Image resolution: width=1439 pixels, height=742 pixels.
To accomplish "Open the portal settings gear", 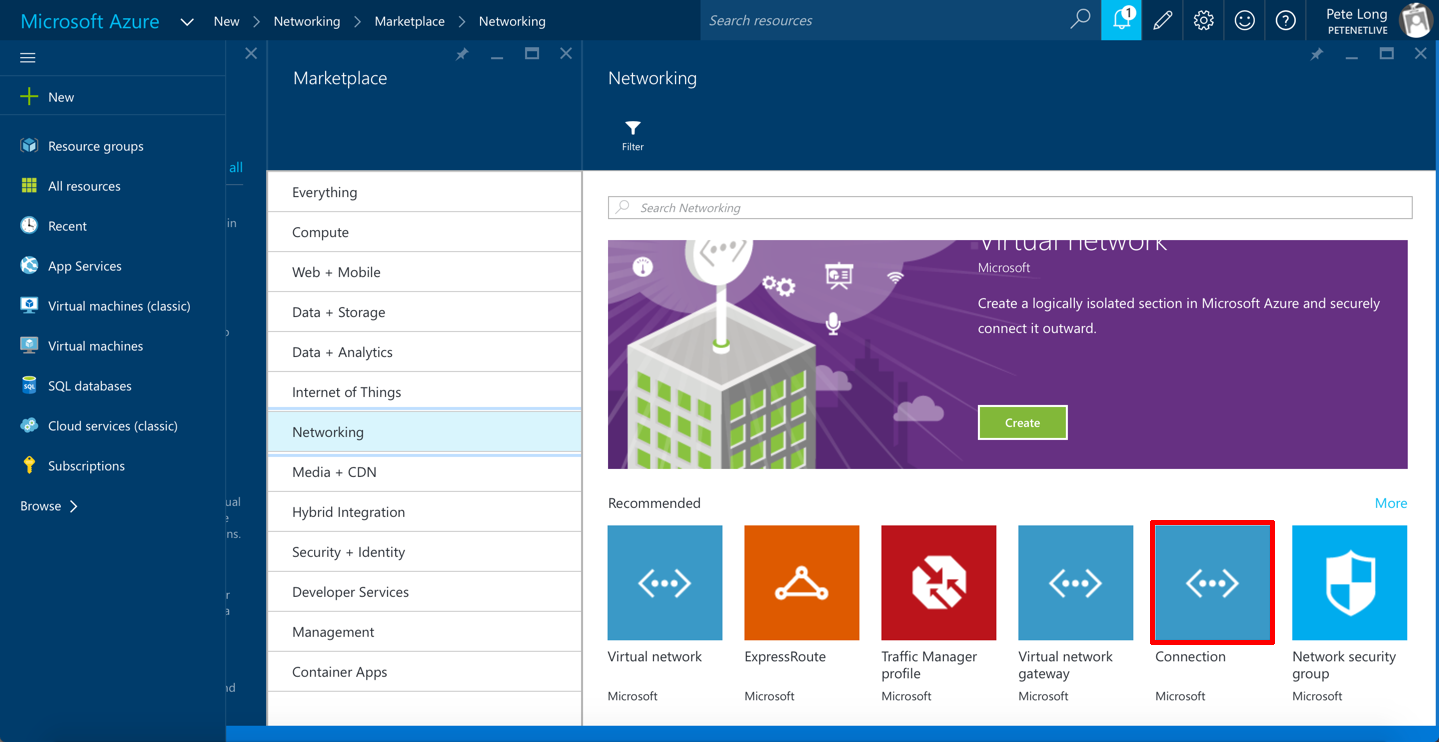I will pos(1203,20).
